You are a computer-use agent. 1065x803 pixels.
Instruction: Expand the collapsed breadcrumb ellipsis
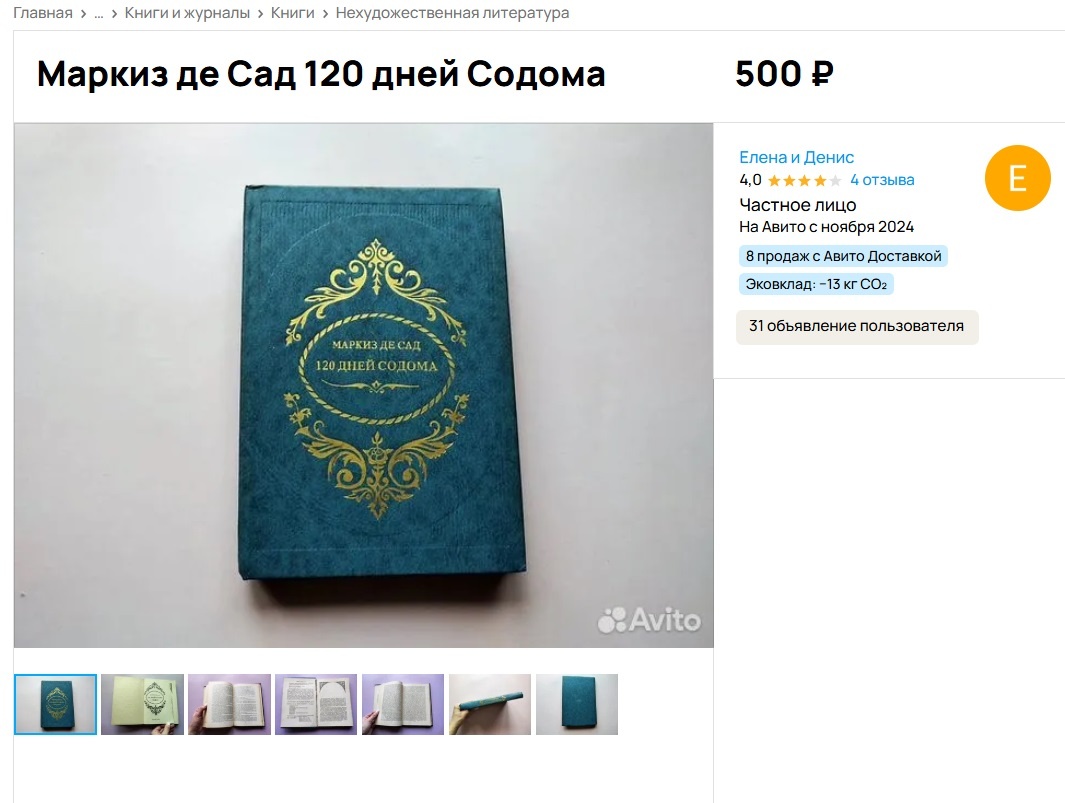(98, 13)
